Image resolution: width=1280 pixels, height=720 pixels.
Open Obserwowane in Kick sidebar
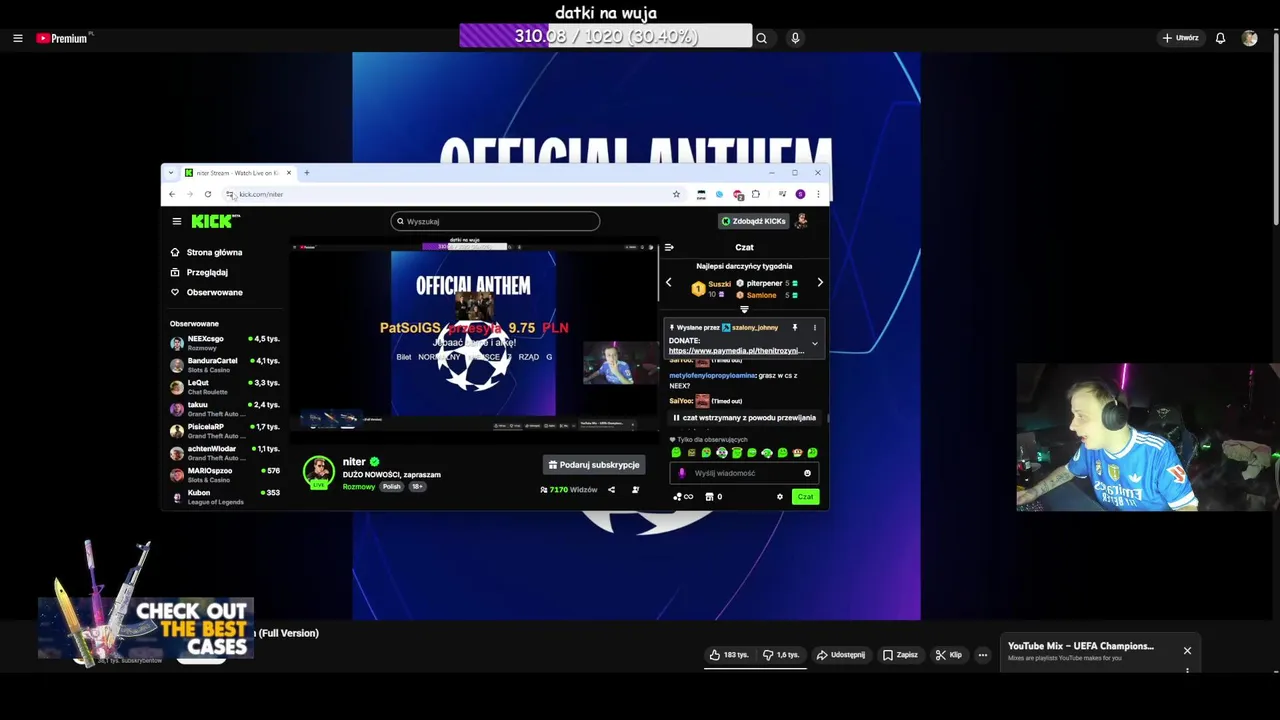point(207,292)
